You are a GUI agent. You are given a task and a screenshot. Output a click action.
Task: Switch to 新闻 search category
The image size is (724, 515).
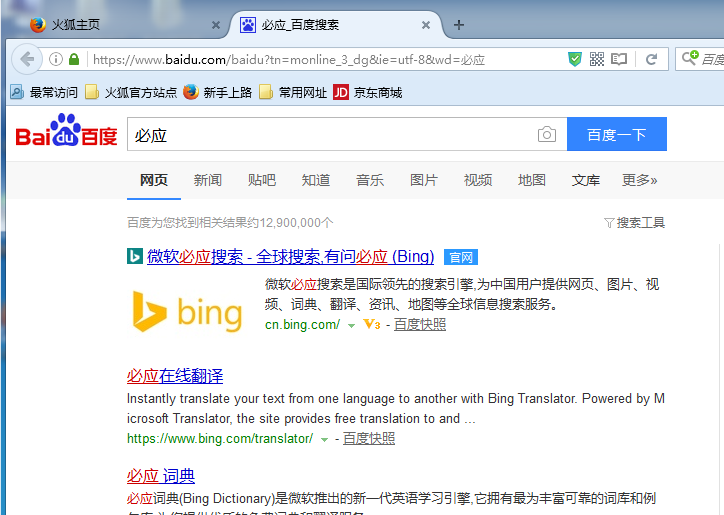click(208, 180)
